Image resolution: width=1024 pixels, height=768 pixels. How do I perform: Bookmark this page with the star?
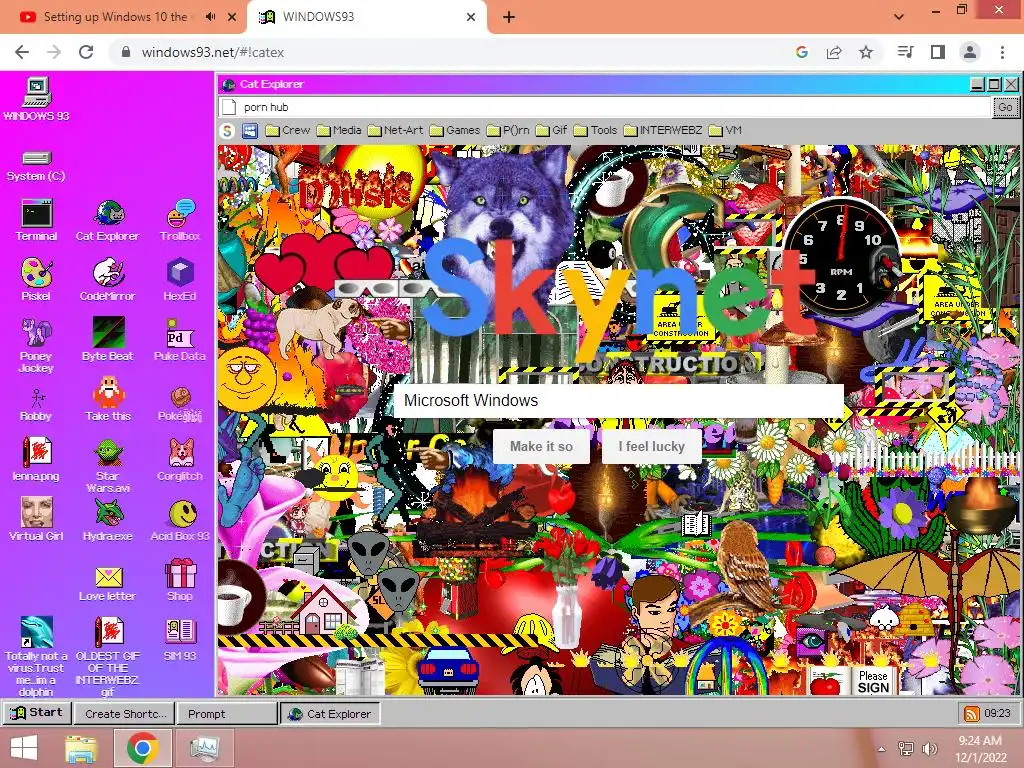tap(866, 52)
